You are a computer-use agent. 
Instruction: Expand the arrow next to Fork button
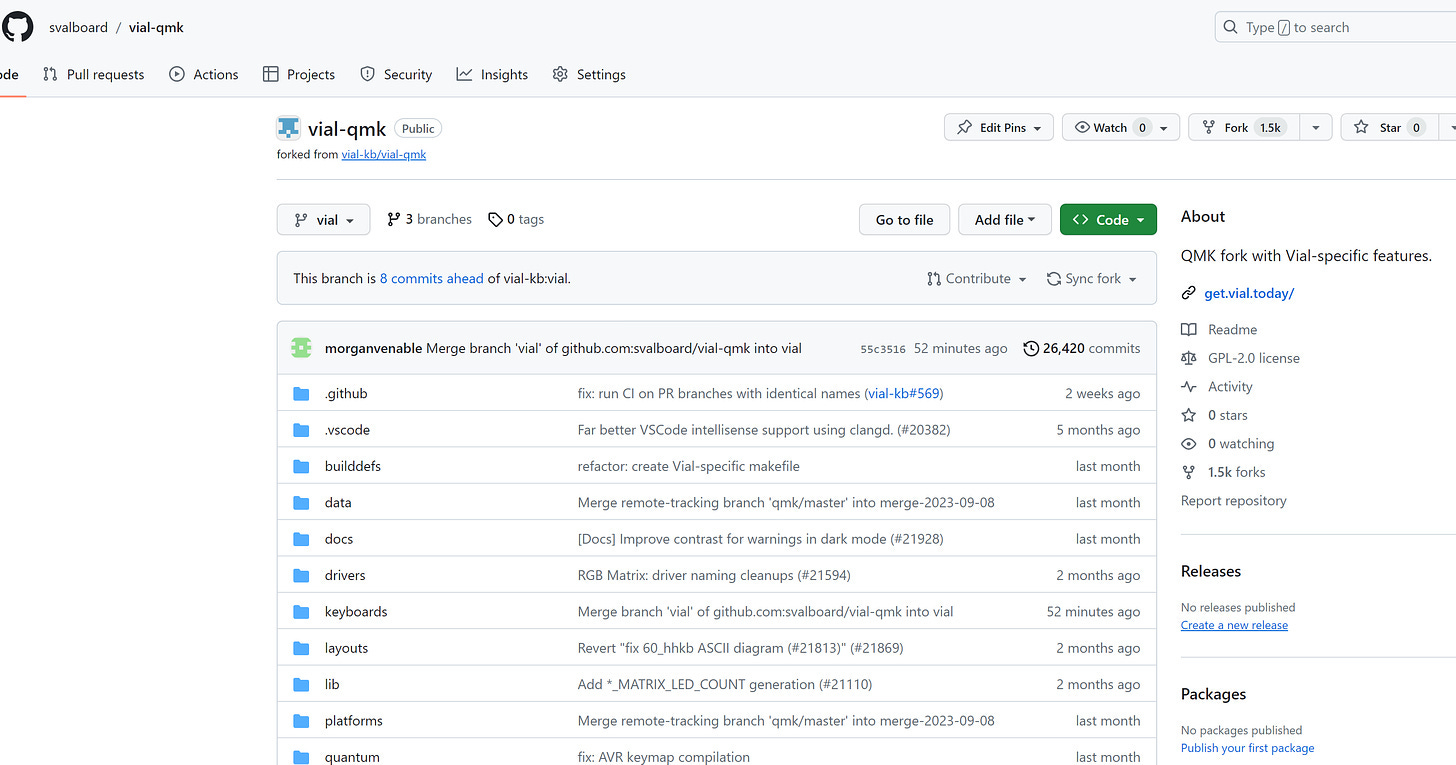point(1315,128)
